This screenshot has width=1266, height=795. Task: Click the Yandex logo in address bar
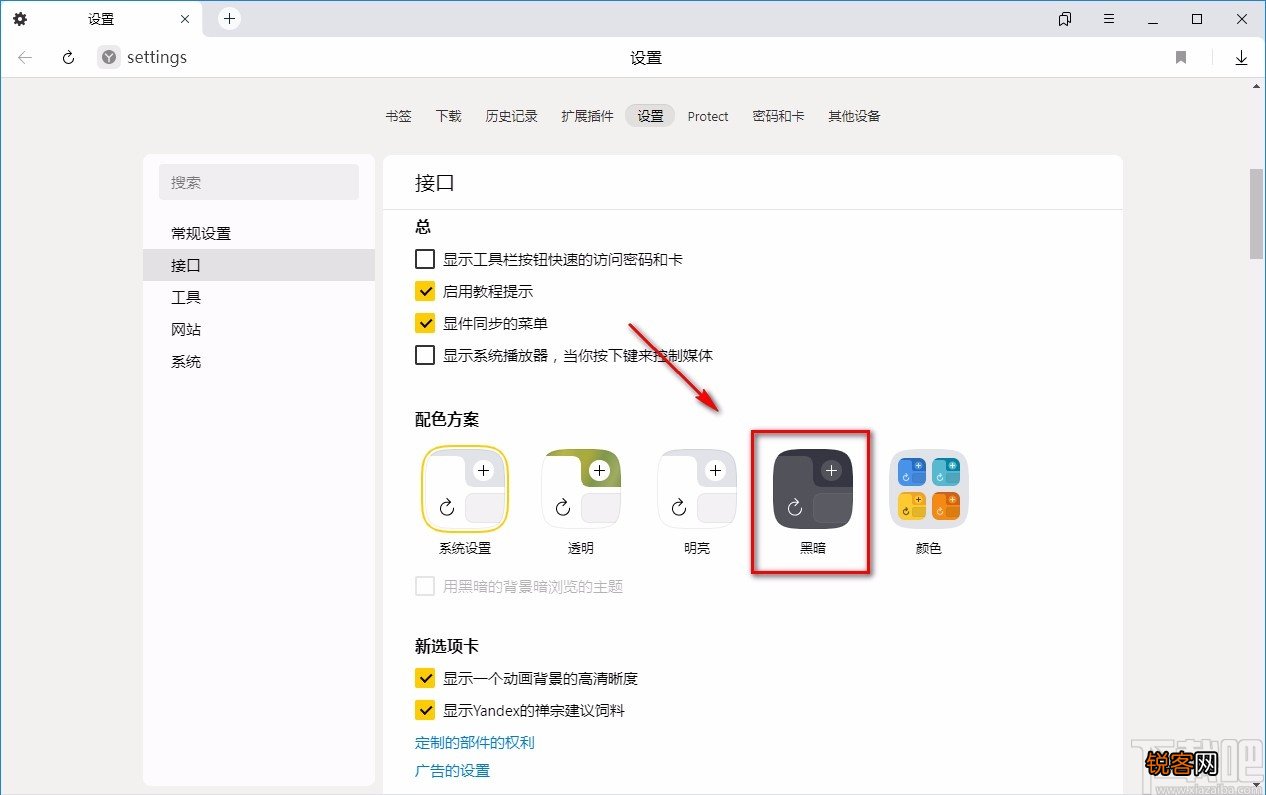coord(109,58)
